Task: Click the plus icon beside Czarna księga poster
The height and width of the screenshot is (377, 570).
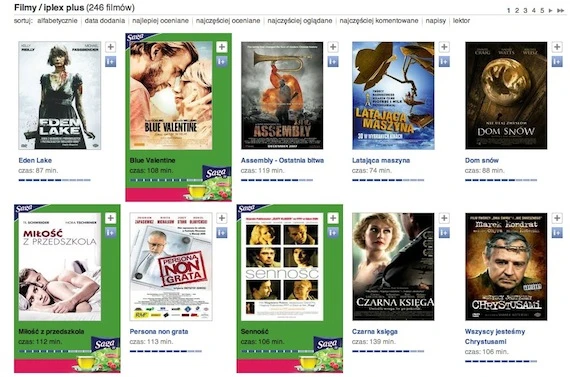Action: (x=444, y=218)
